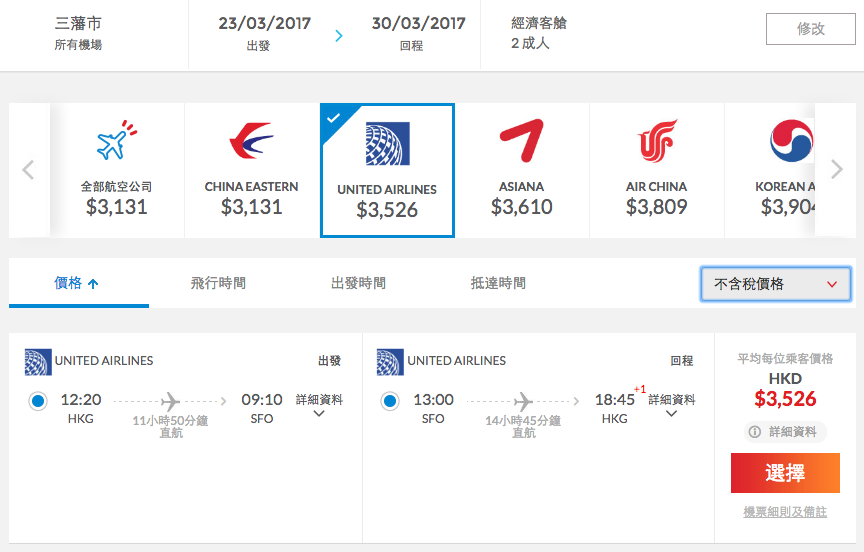Click Air China price $3,809

pyautogui.click(x=656, y=207)
